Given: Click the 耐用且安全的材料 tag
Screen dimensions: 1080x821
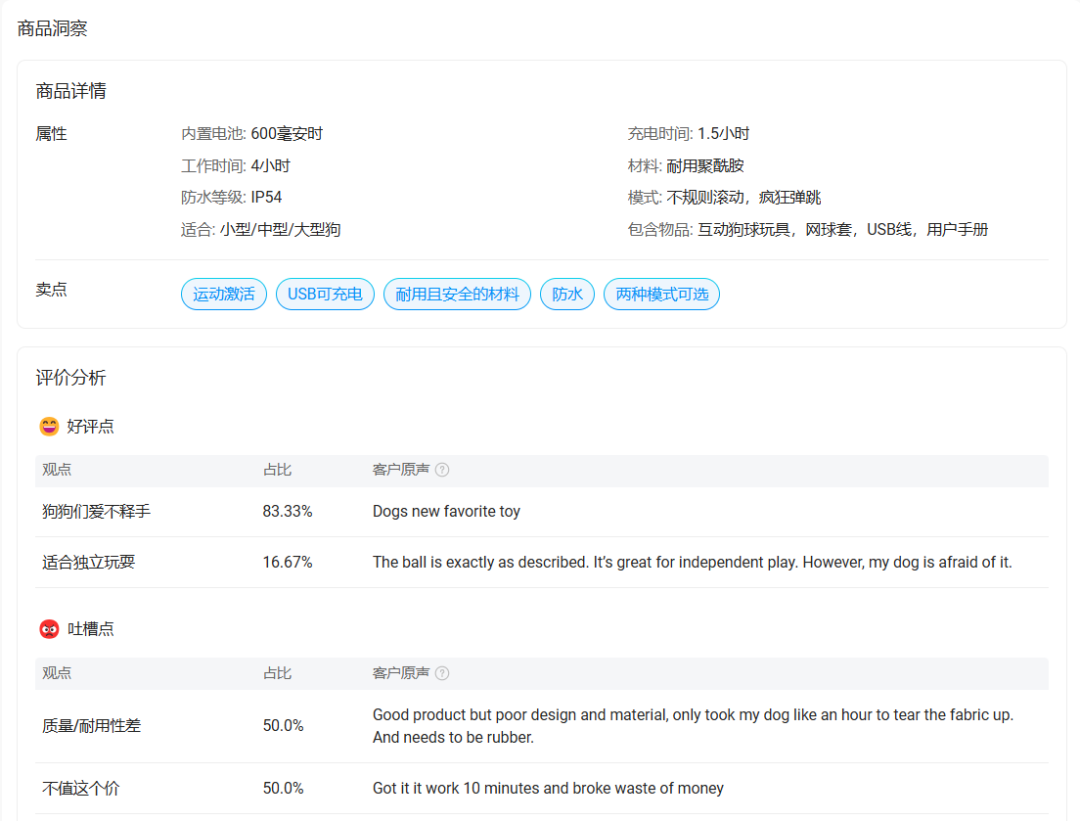Looking at the screenshot, I should (457, 294).
